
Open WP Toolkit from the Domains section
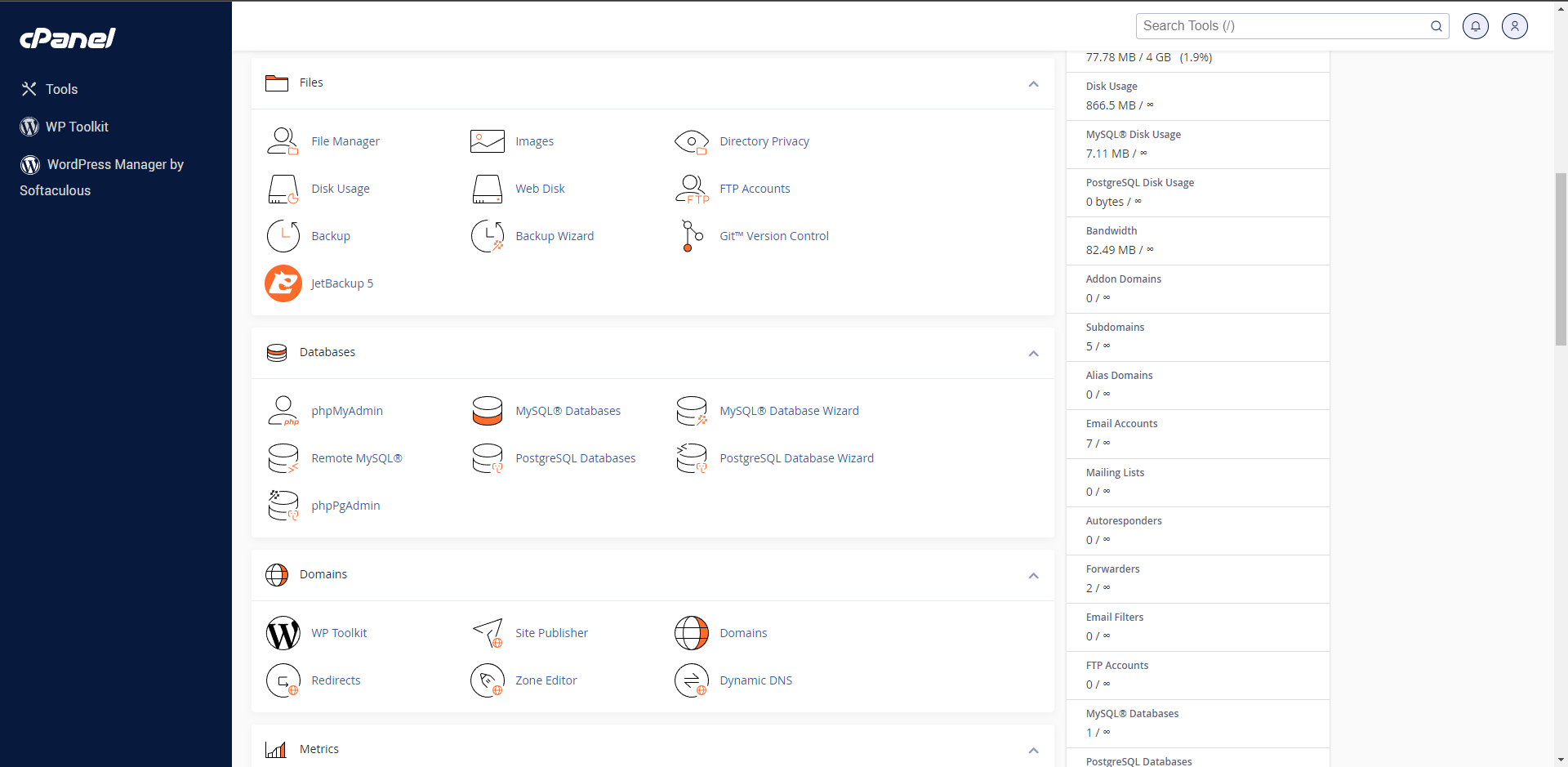[x=283, y=632]
